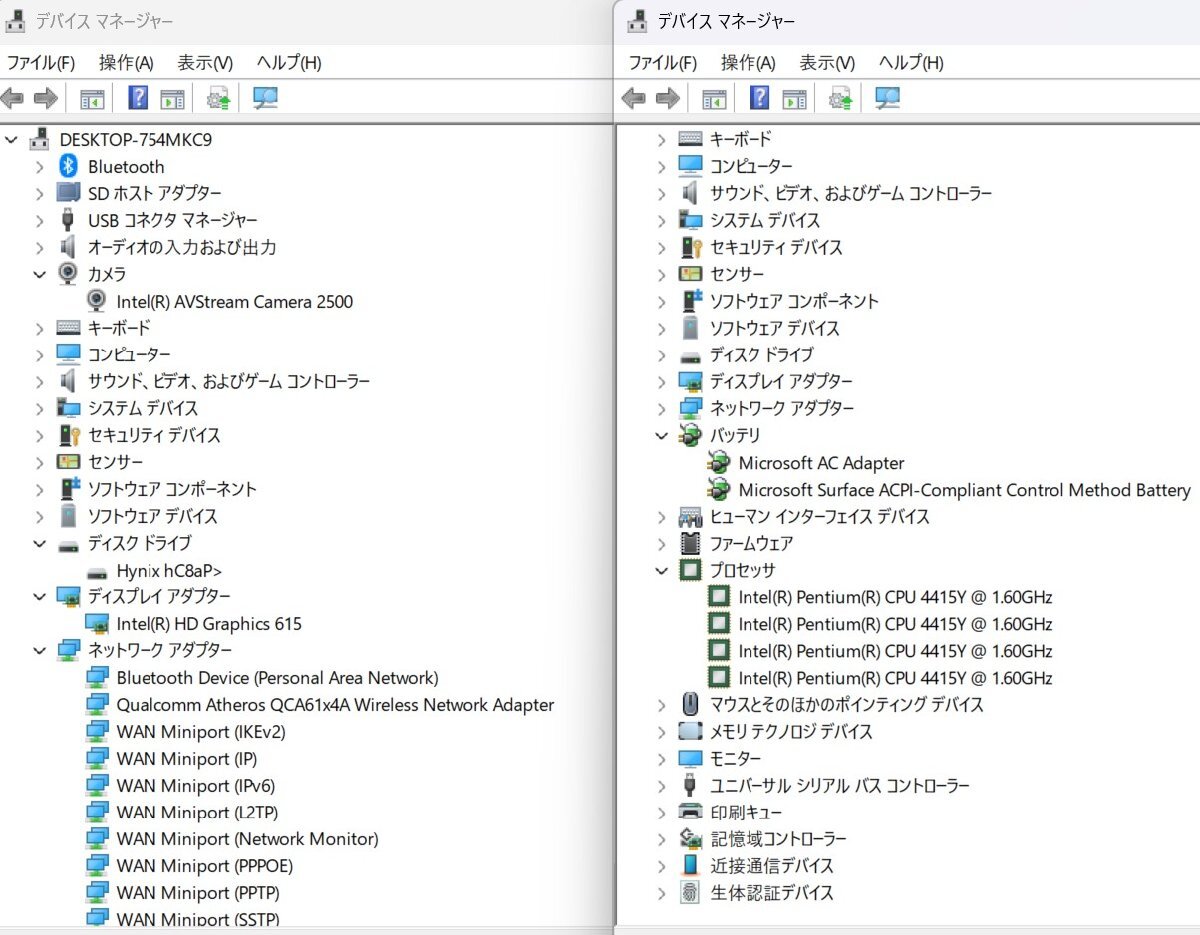The height and width of the screenshot is (935, 1200).
Task: Expand the ヒューマン インターフェイス デバイス category
Action: (661, 516)
